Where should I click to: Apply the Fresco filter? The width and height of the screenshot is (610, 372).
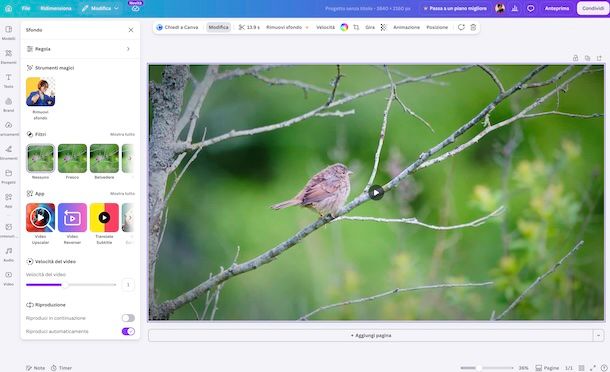[x=72, y=158]
